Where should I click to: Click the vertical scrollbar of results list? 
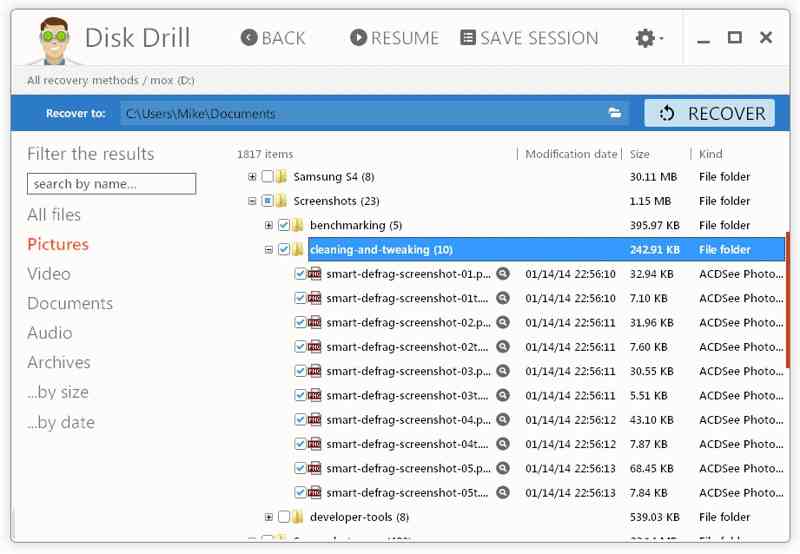(x=788, y=299)
